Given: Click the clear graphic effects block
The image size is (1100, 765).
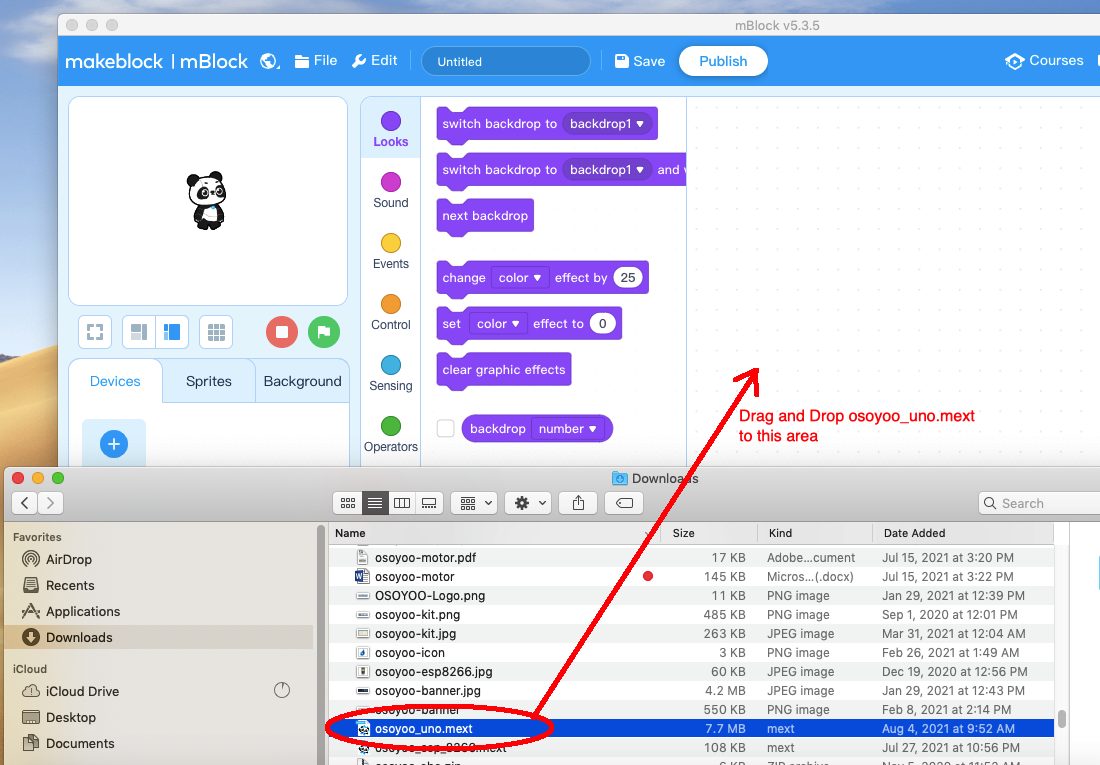Looking at the screenshot, I should tap(504, 370).
